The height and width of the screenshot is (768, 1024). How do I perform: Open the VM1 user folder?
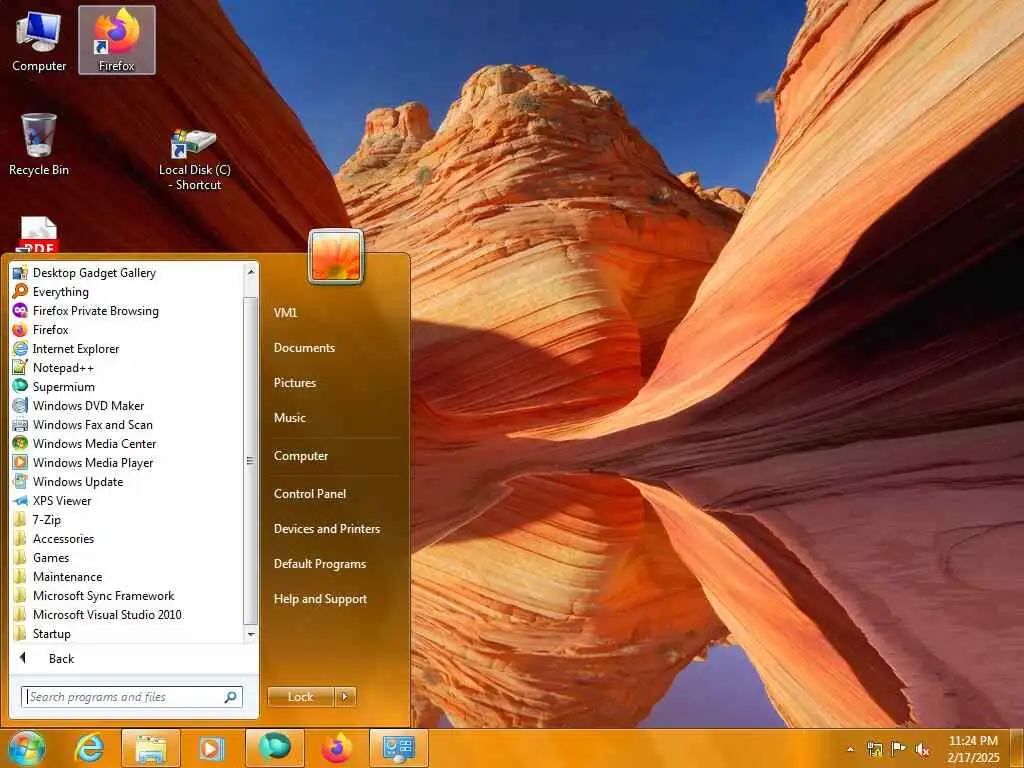(285, 313)
